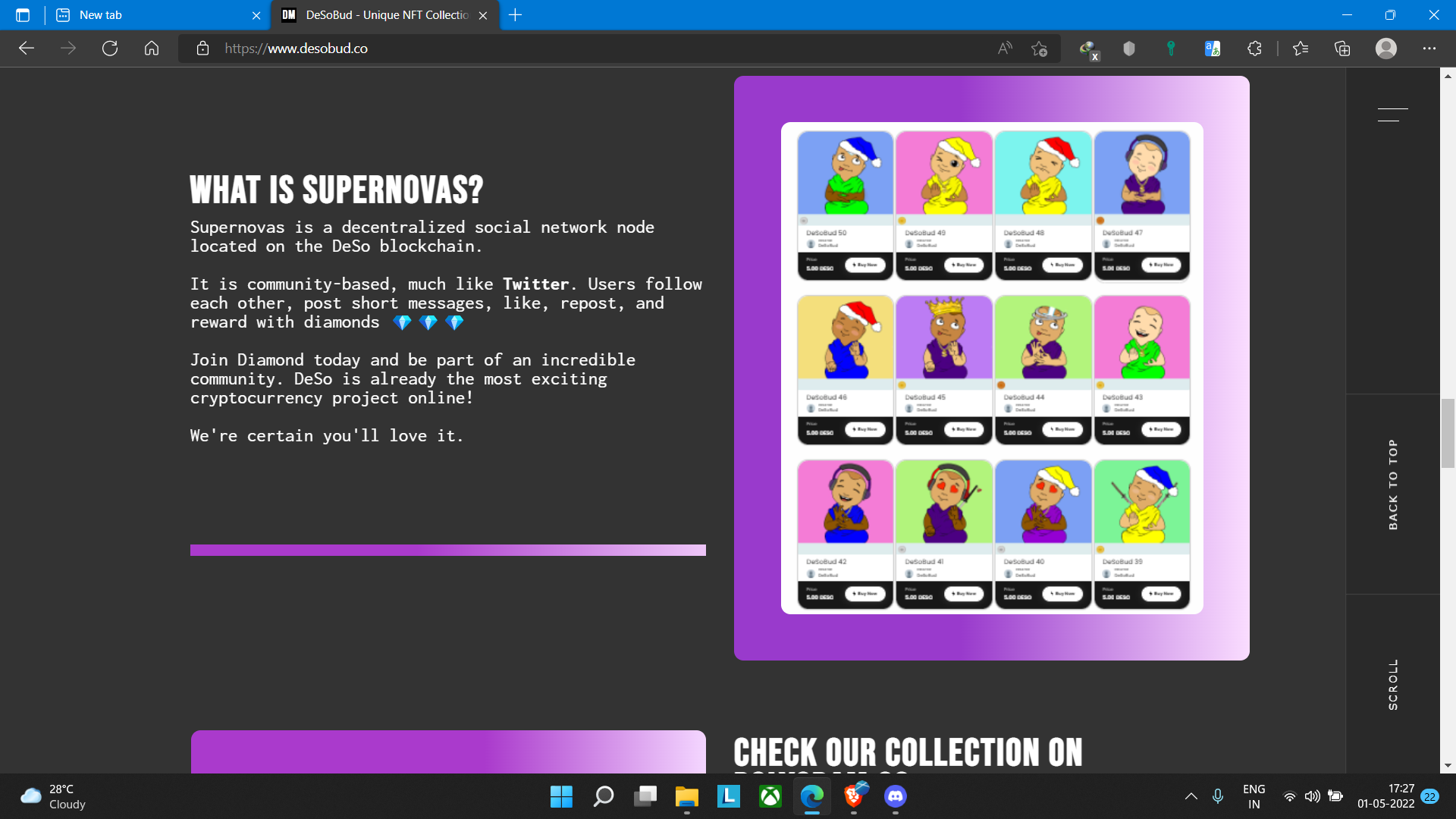Viewport: 1456px width, 819px height.
Task: Open a new browser tab
Action: pos(516,15)
